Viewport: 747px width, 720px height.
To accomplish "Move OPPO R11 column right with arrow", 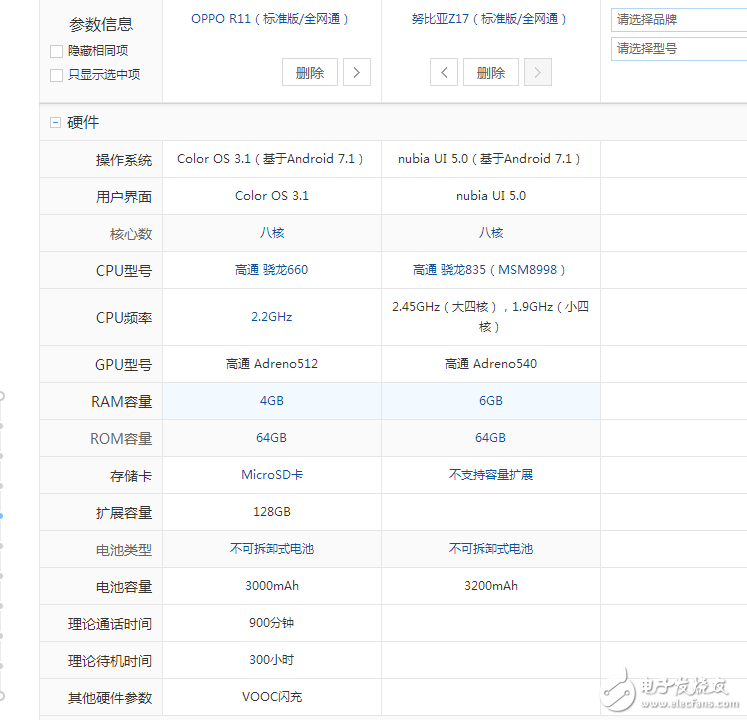I will coord(357,72).
